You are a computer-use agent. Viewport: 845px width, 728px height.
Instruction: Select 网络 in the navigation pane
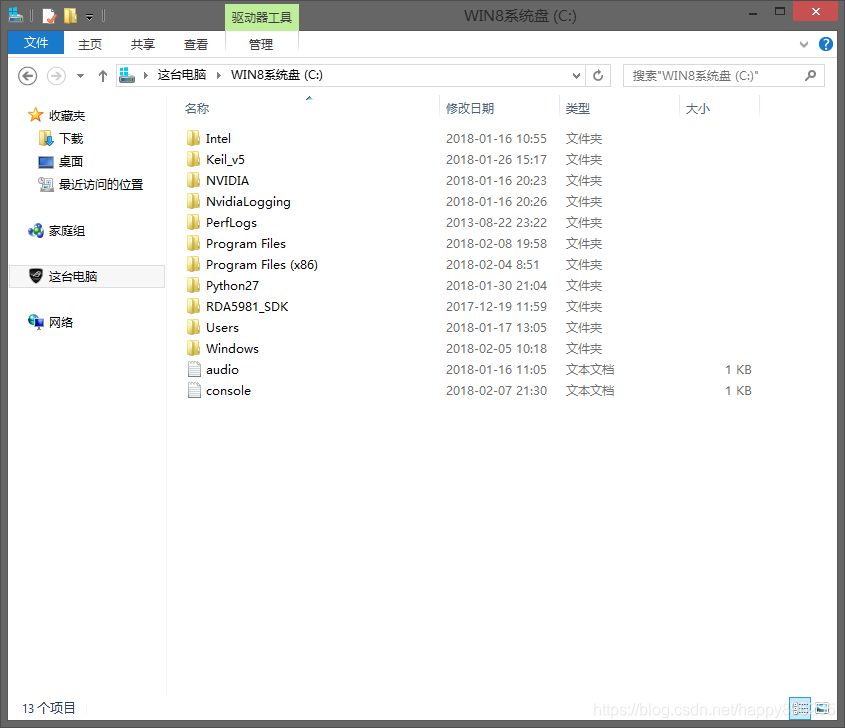(61, 322)
